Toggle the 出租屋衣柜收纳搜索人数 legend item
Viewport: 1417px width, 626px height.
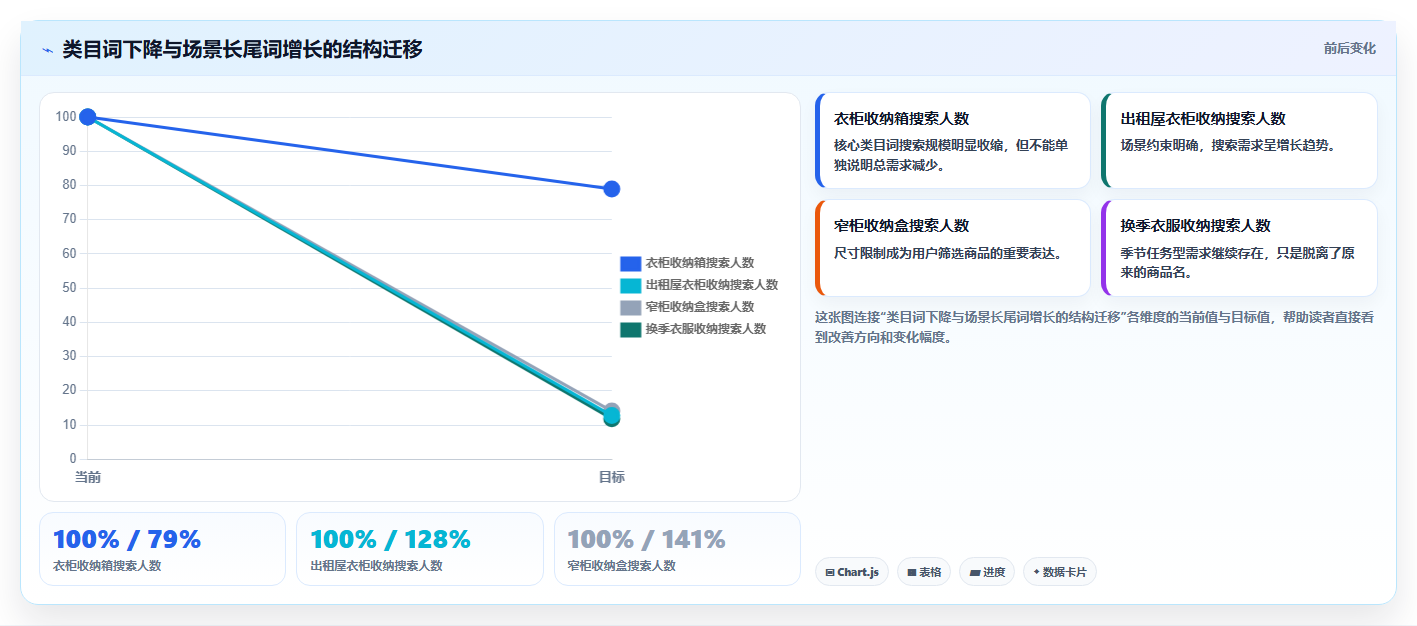coord(699,285)
